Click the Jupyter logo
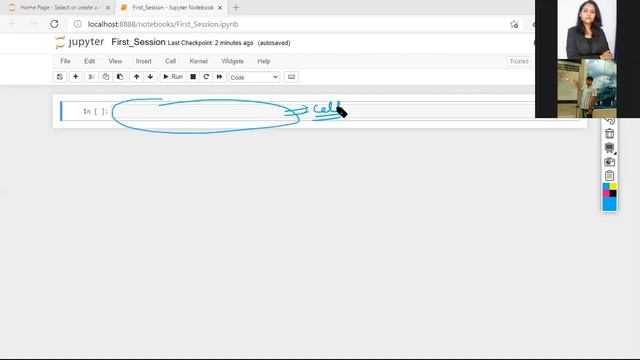This screenshot has width=640, height=360. point(80,42)
